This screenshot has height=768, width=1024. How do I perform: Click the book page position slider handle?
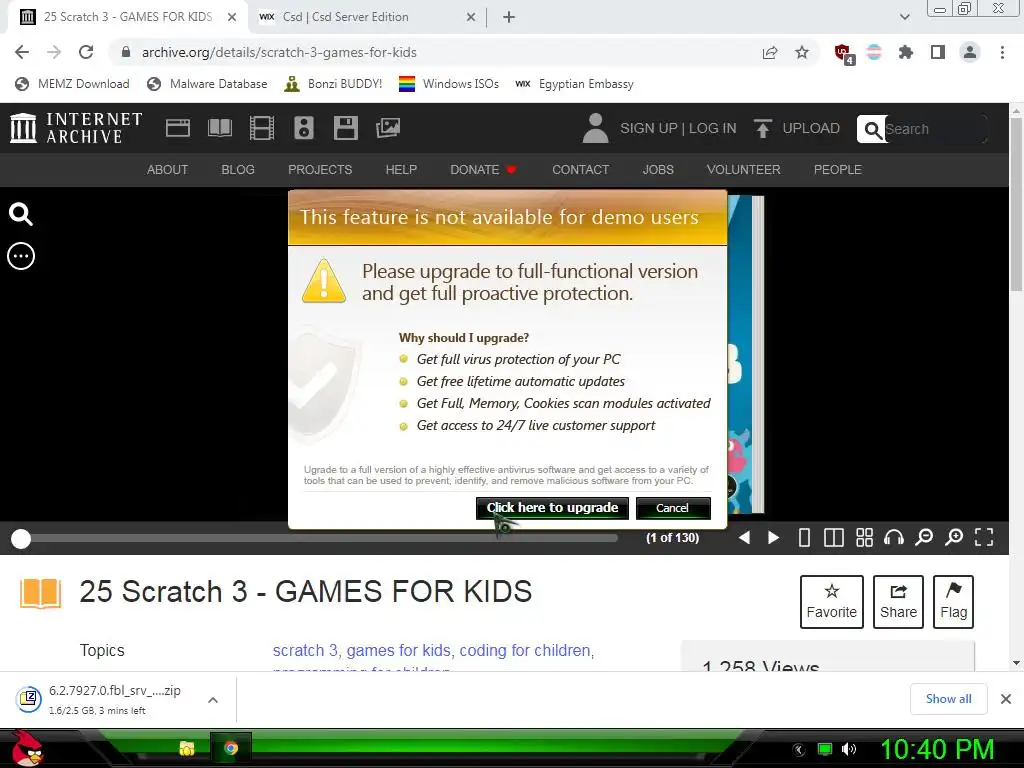21,539
